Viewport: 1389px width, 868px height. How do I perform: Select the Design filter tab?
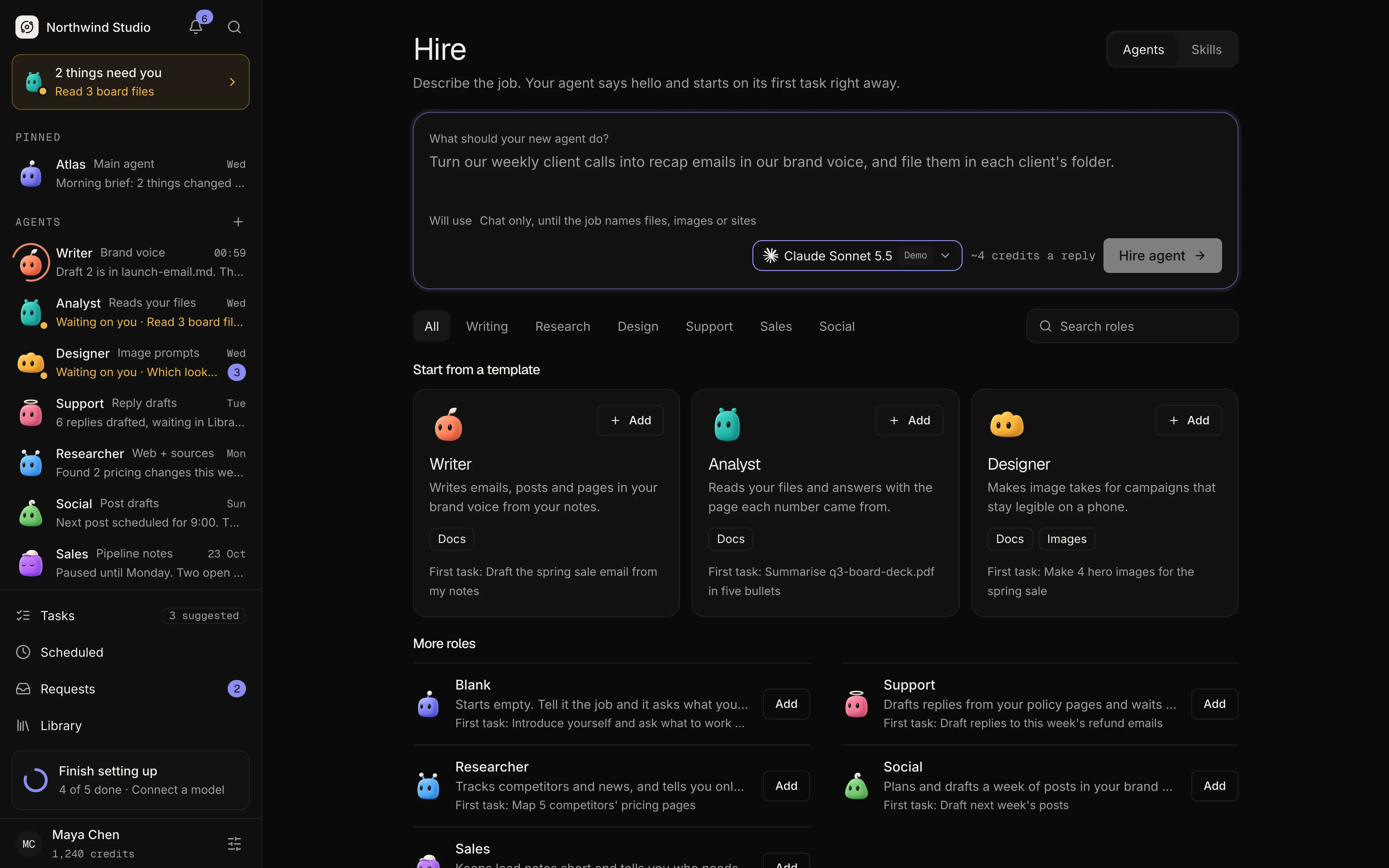coord(638,326)
